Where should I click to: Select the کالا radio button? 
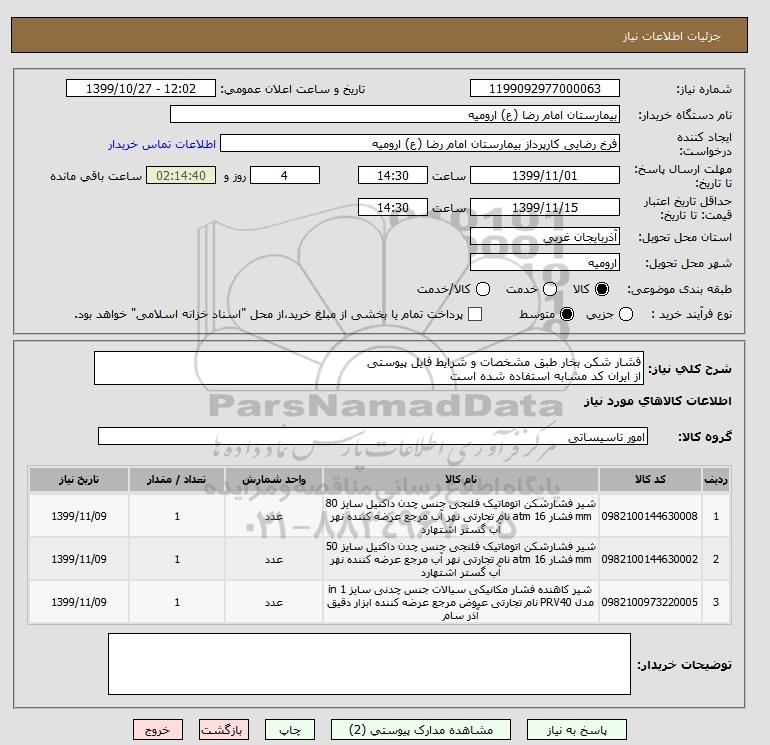click(x=602, y=289)
